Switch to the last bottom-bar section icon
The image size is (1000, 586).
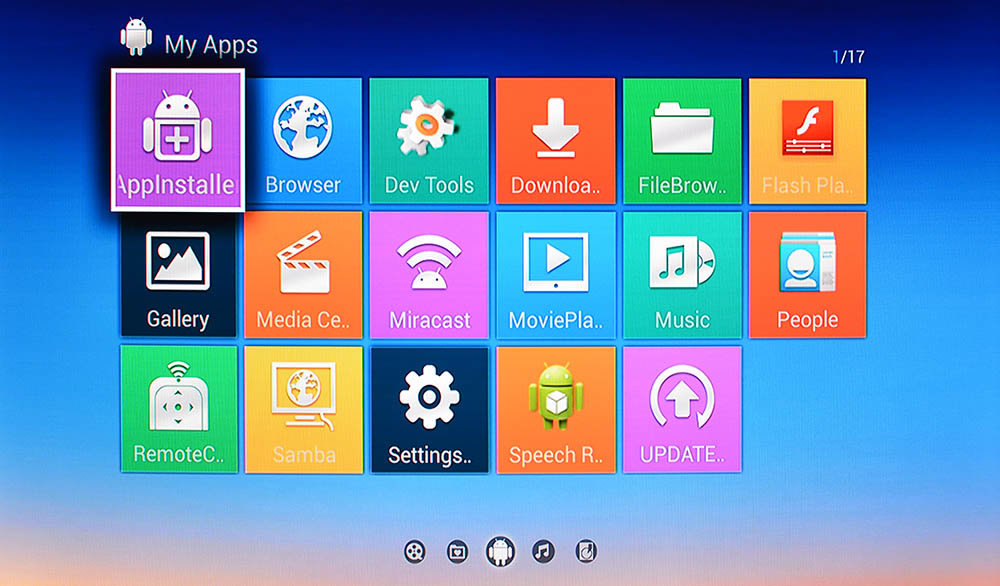(586, 551)
